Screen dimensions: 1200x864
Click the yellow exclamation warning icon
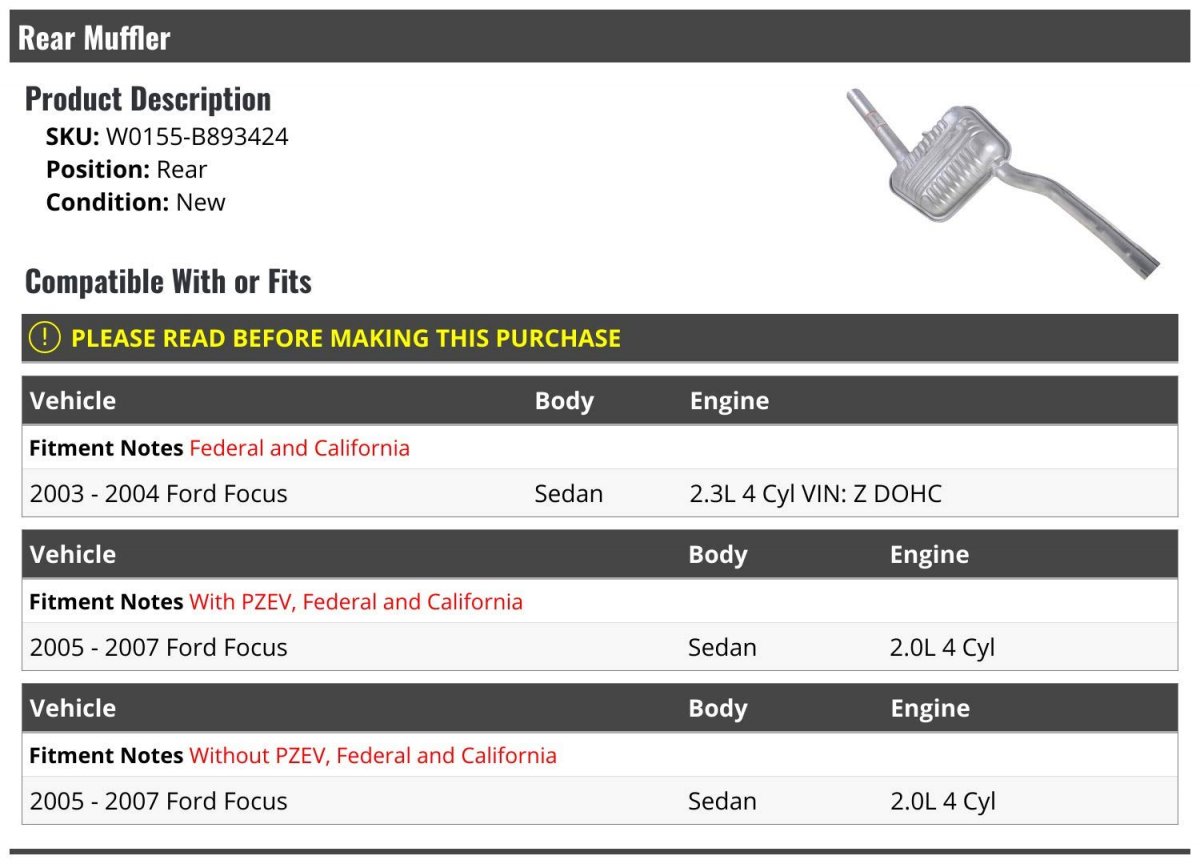coord(45,338)
